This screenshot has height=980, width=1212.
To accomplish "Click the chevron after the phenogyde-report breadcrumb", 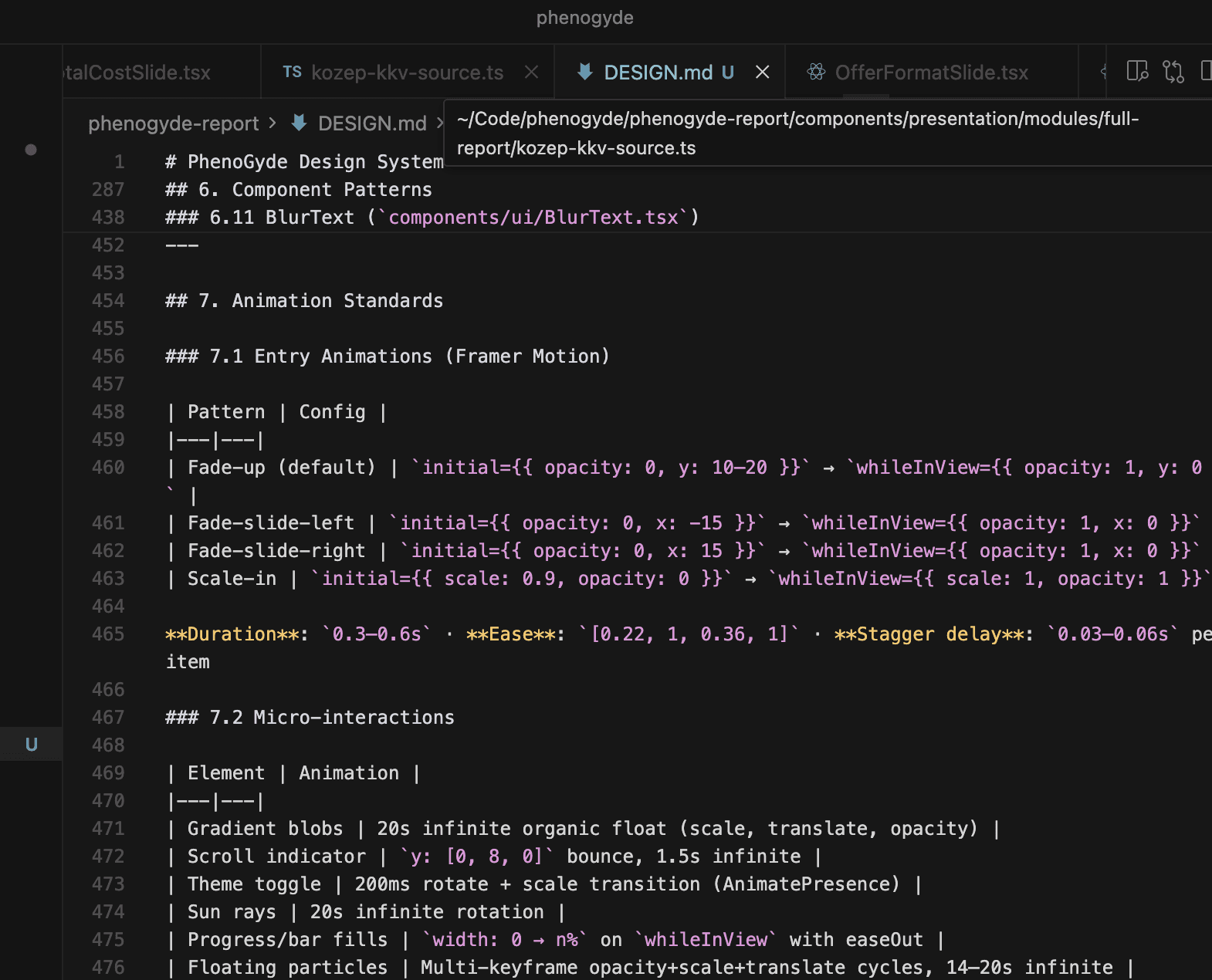I will (x=273, y=123).
